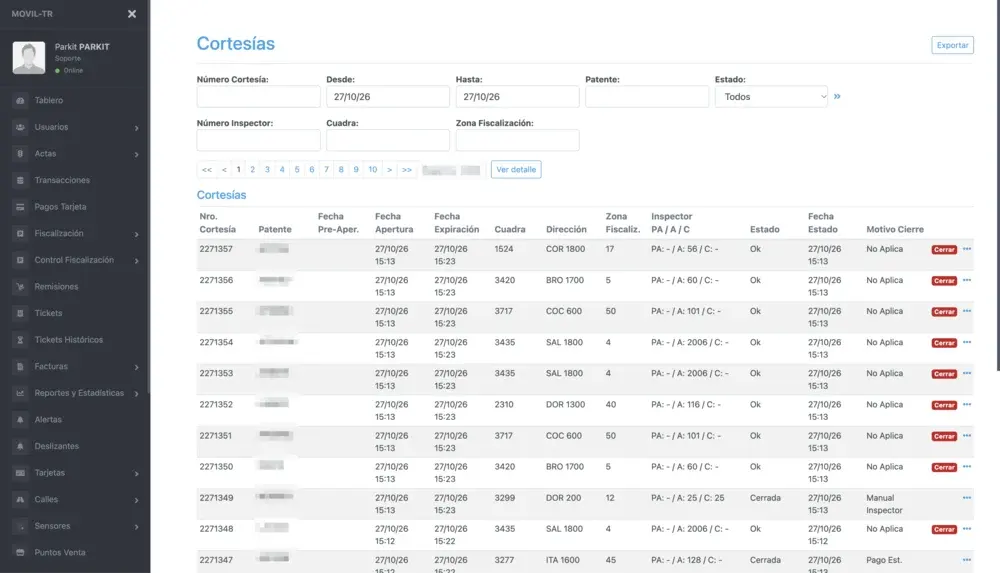This screenshot has height=573, width=1000.
Task: Close cortesía 2271351 with Cerrar button
Action: tap(944, 436)
